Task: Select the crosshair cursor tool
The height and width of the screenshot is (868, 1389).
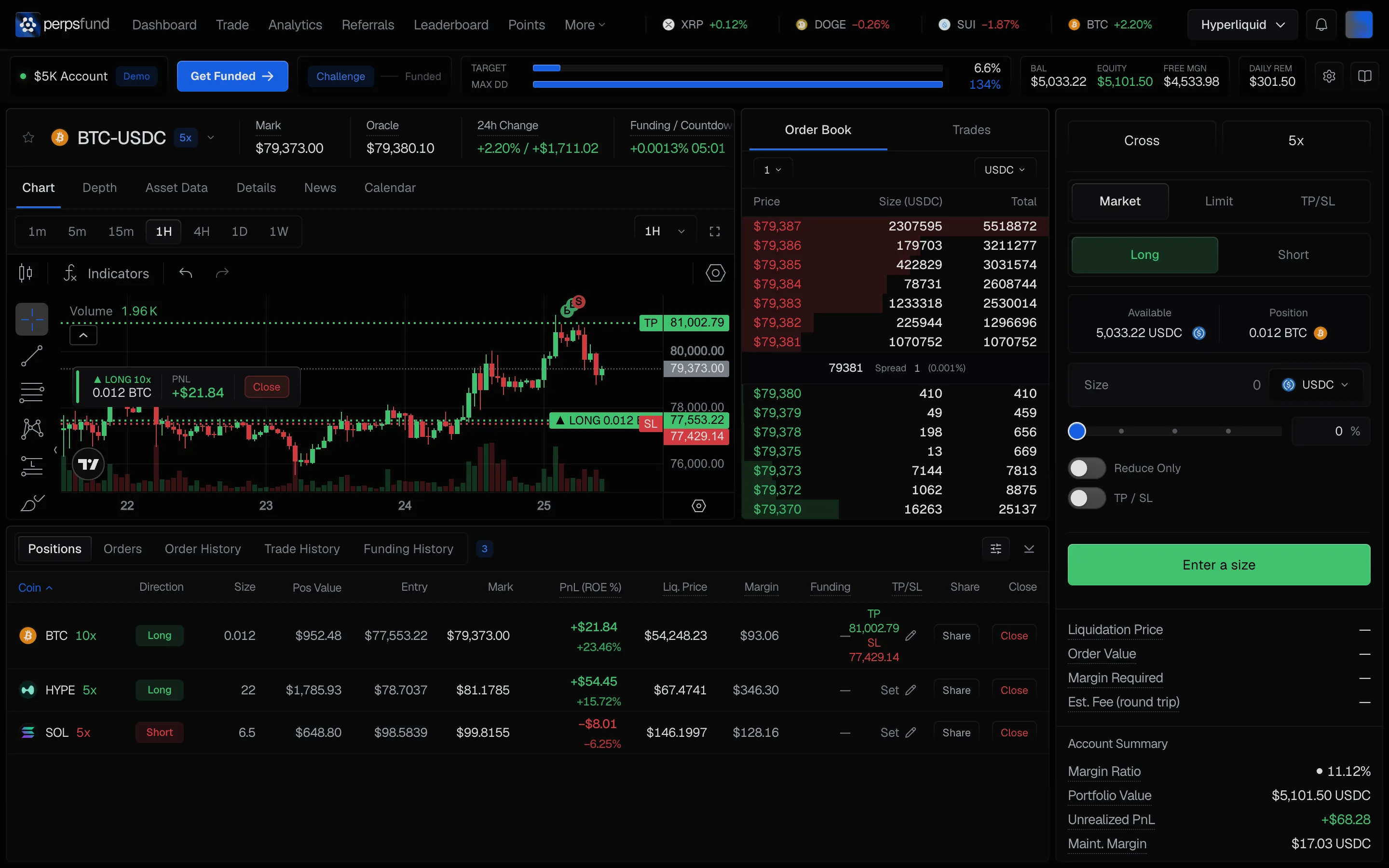Action: tap(31, 319)
